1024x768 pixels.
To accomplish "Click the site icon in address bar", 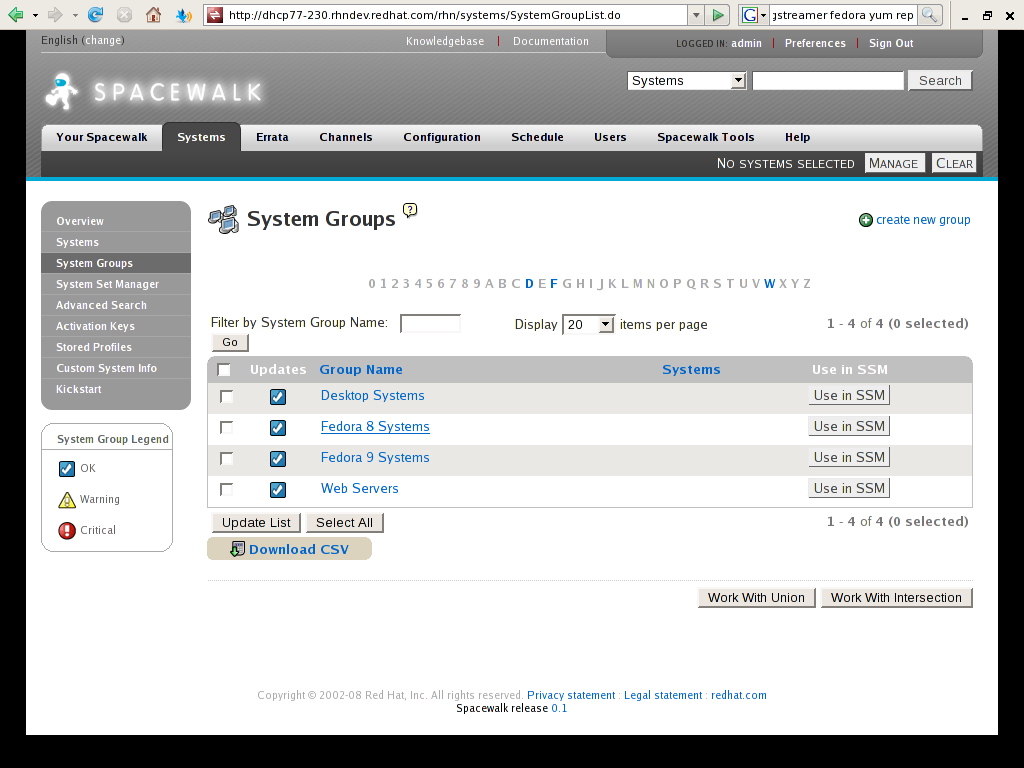I will tap(215, 15).
